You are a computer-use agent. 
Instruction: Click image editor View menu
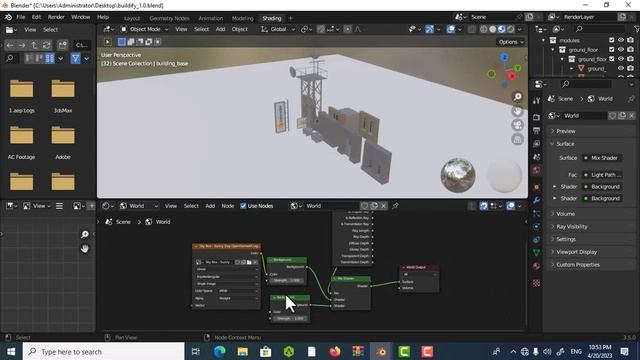pyautogui.click(x=39, y=206)
